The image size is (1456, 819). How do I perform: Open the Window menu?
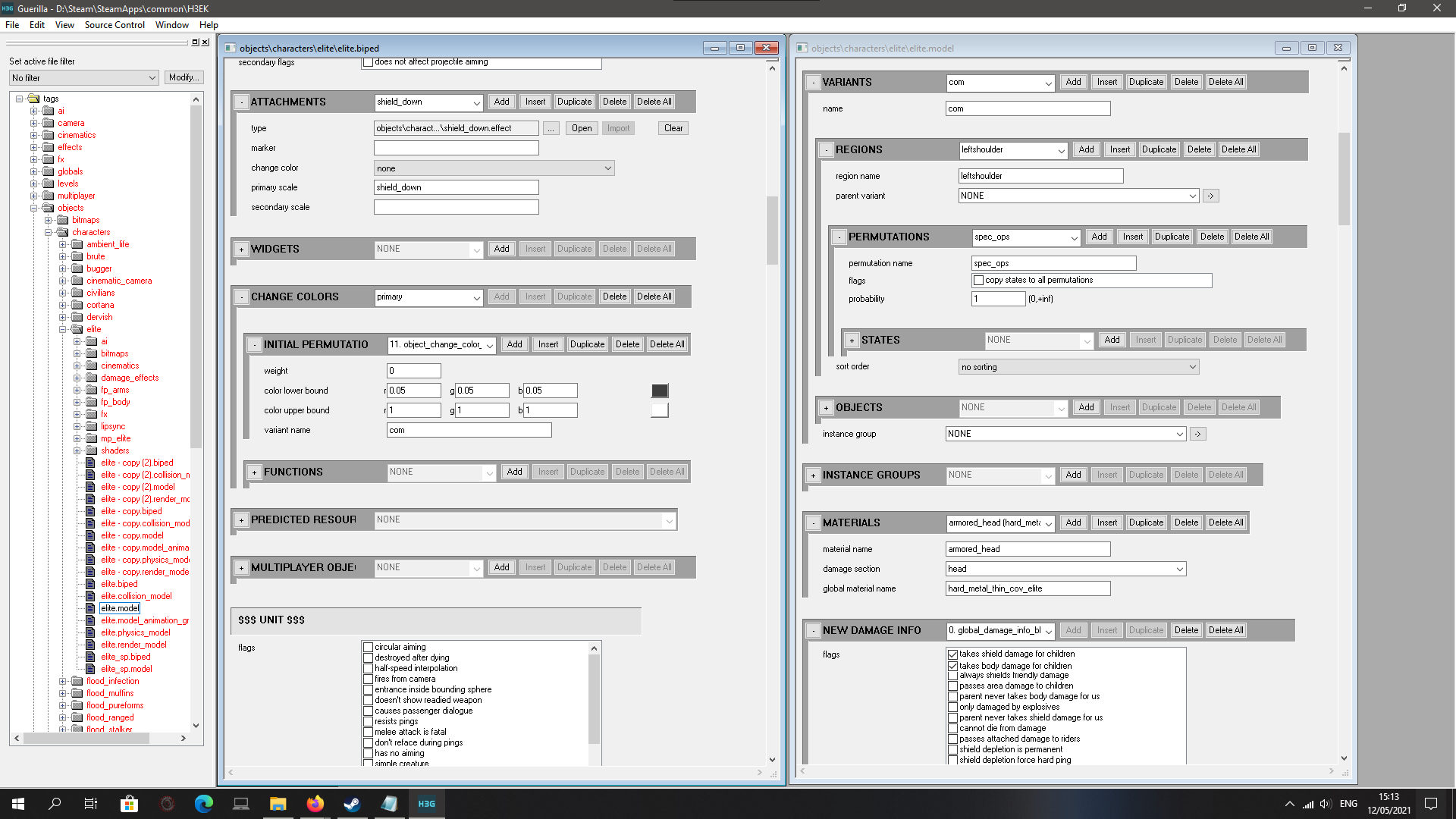[x=171, y=25]
